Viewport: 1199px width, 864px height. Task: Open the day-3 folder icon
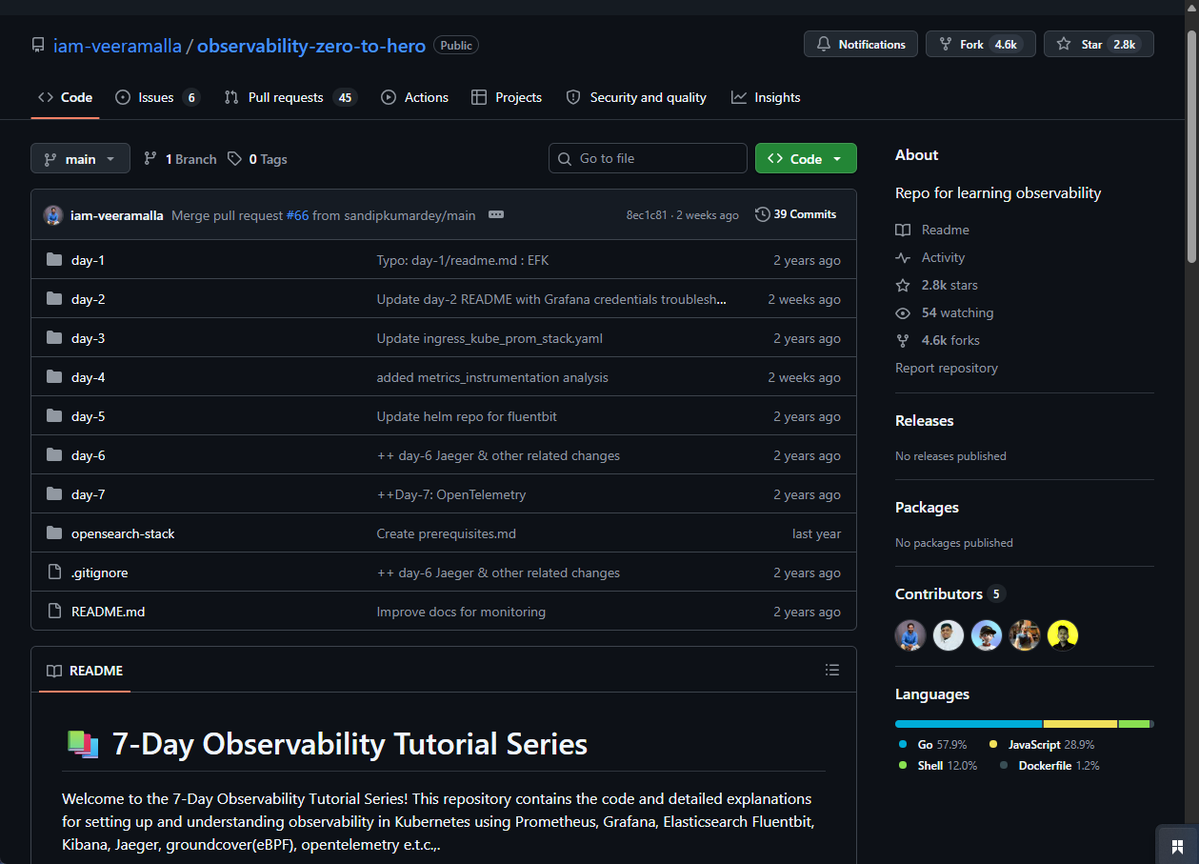(x=54, y=337)
